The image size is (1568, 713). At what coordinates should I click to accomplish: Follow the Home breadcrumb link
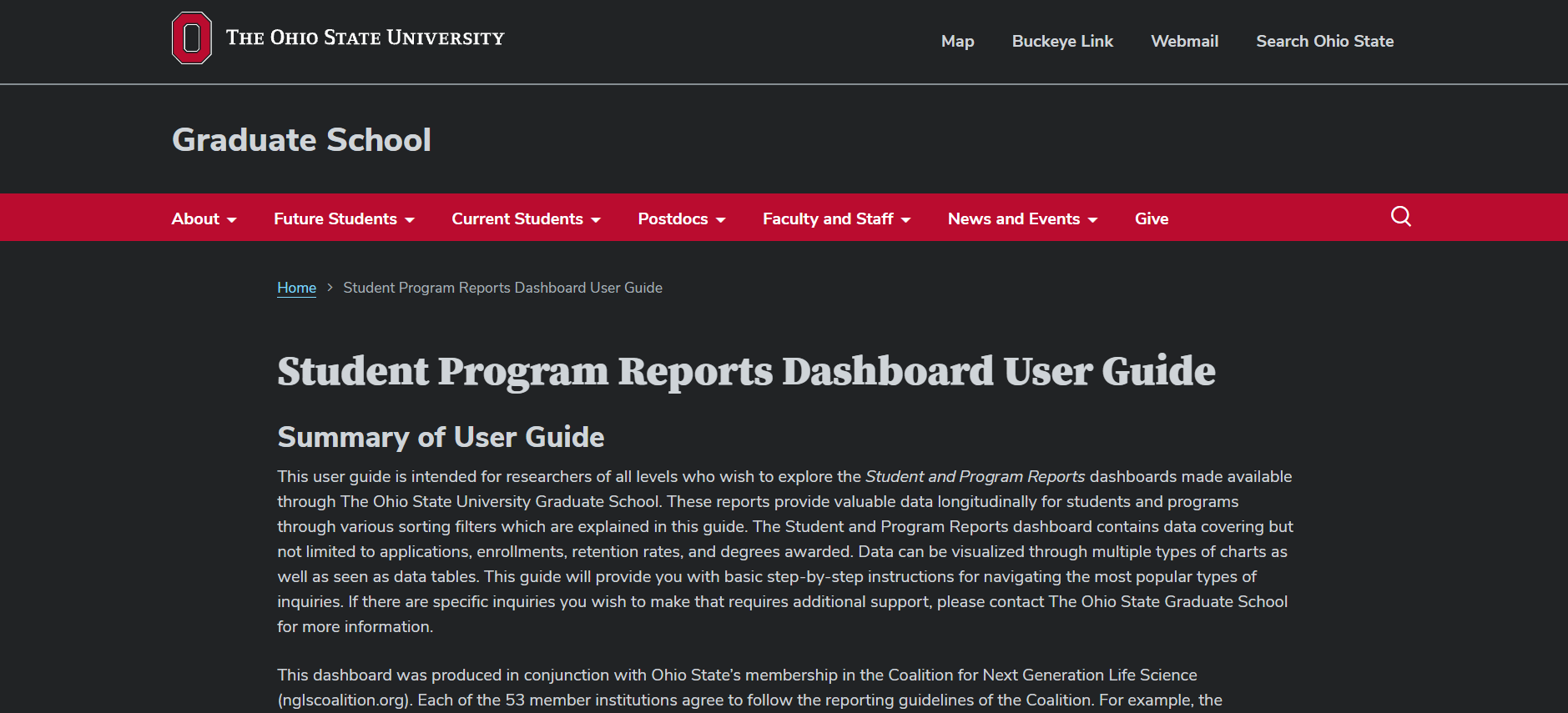point(296,288)
